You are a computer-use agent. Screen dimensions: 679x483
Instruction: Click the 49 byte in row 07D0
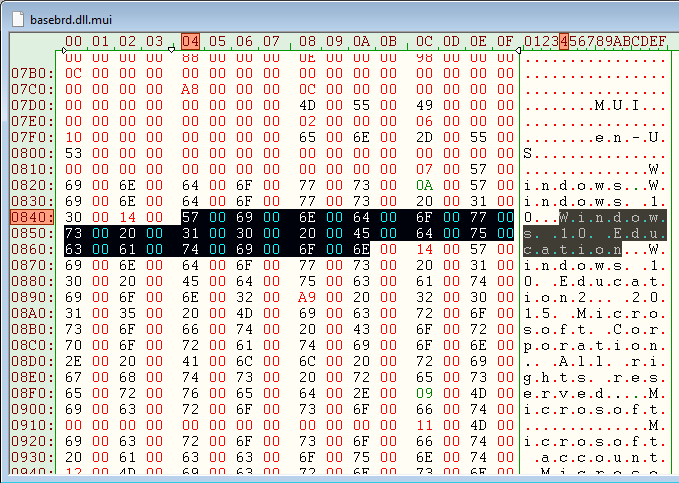pyautogui.click(x=424, y=105)
